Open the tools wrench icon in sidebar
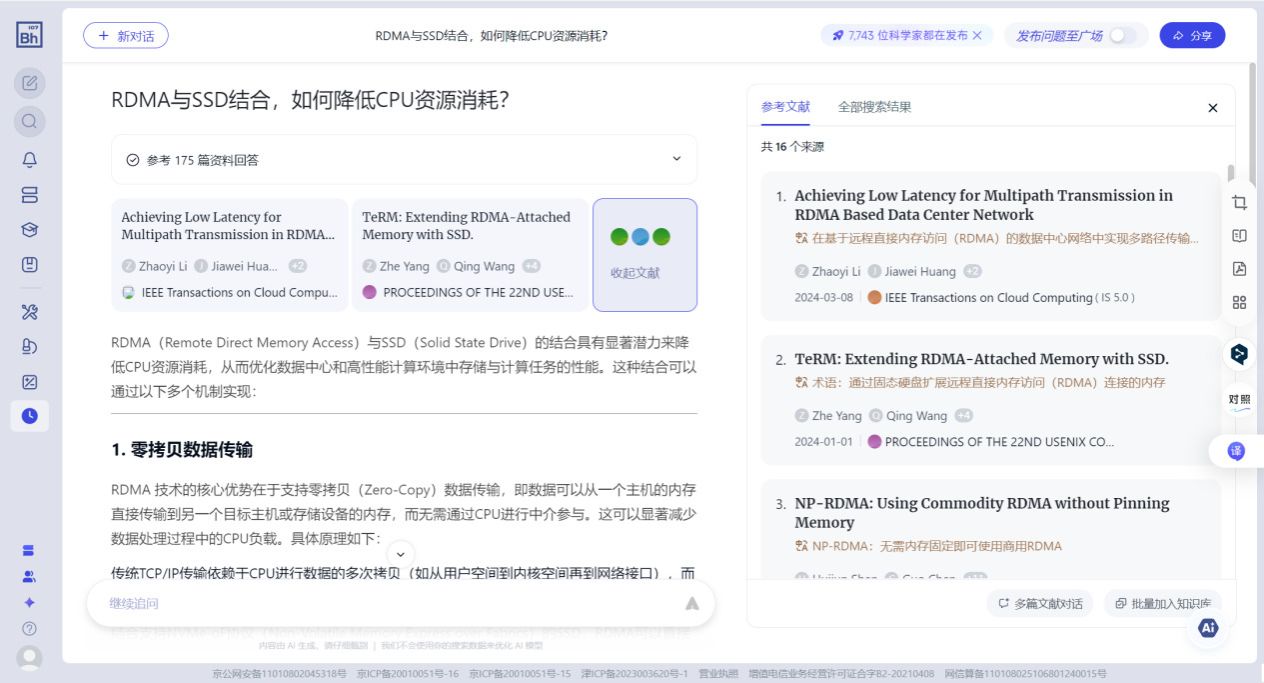Screen dimensions: 1264x683 click(30, 312)
